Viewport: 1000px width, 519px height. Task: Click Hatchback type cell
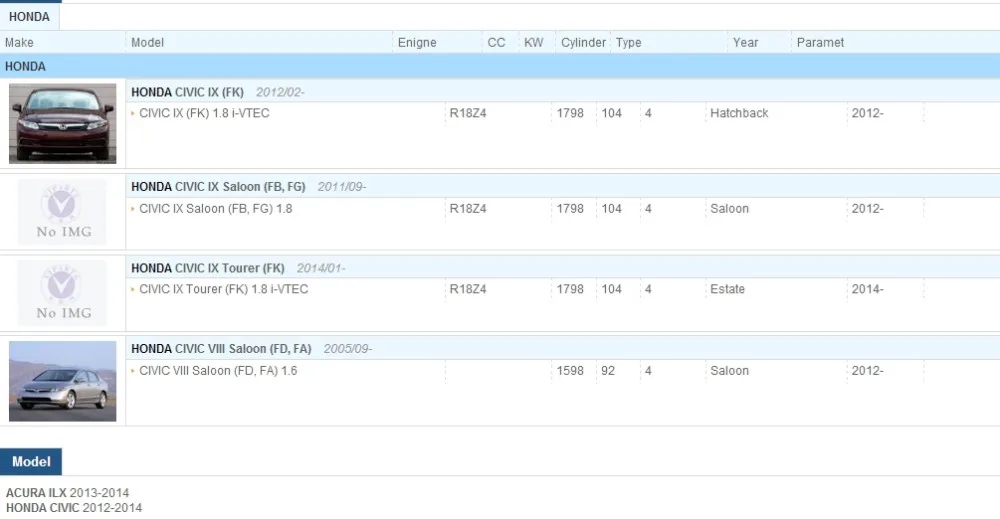(739, 113)
